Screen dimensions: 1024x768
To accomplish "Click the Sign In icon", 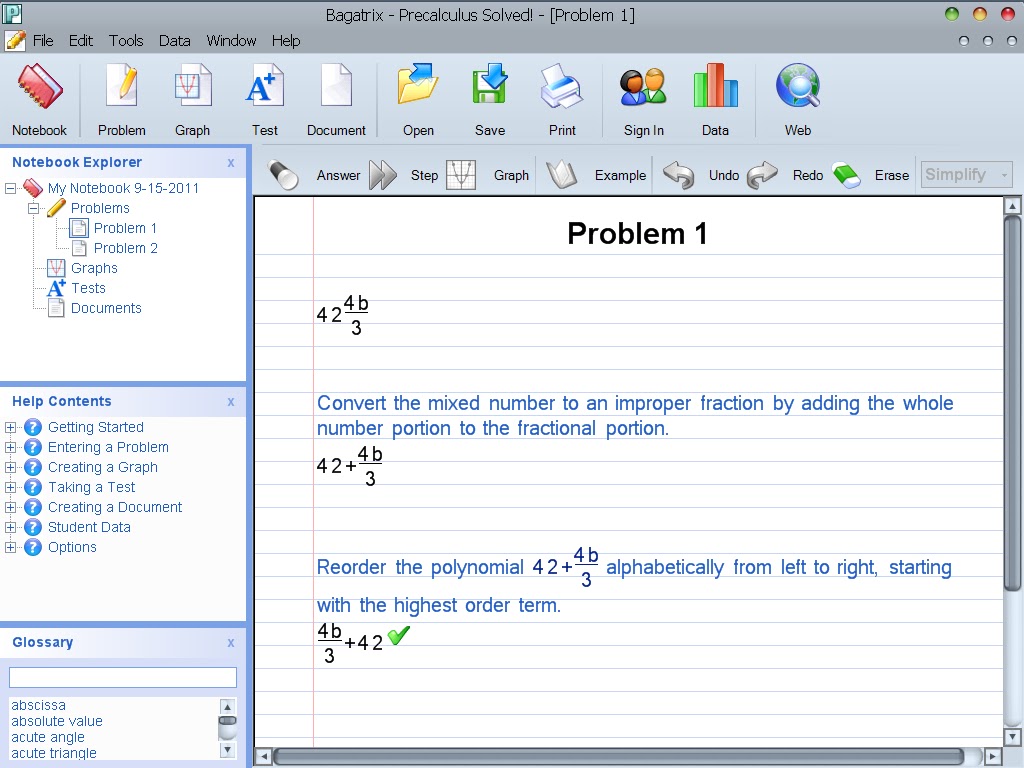I will pos(643,88).
